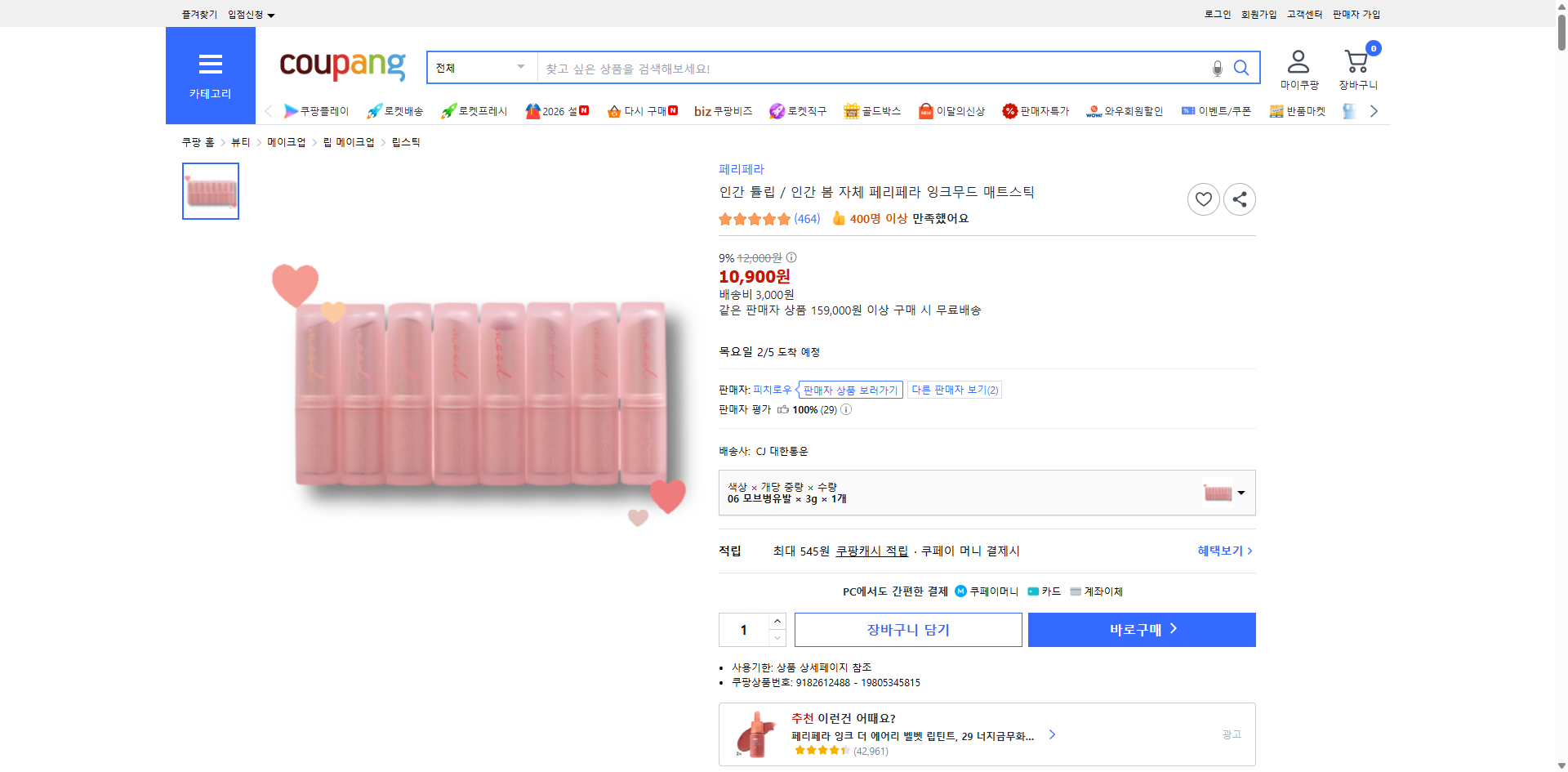Open the 전체 search category dropdown
This screenshot has height=772, width=1568.
480,68
